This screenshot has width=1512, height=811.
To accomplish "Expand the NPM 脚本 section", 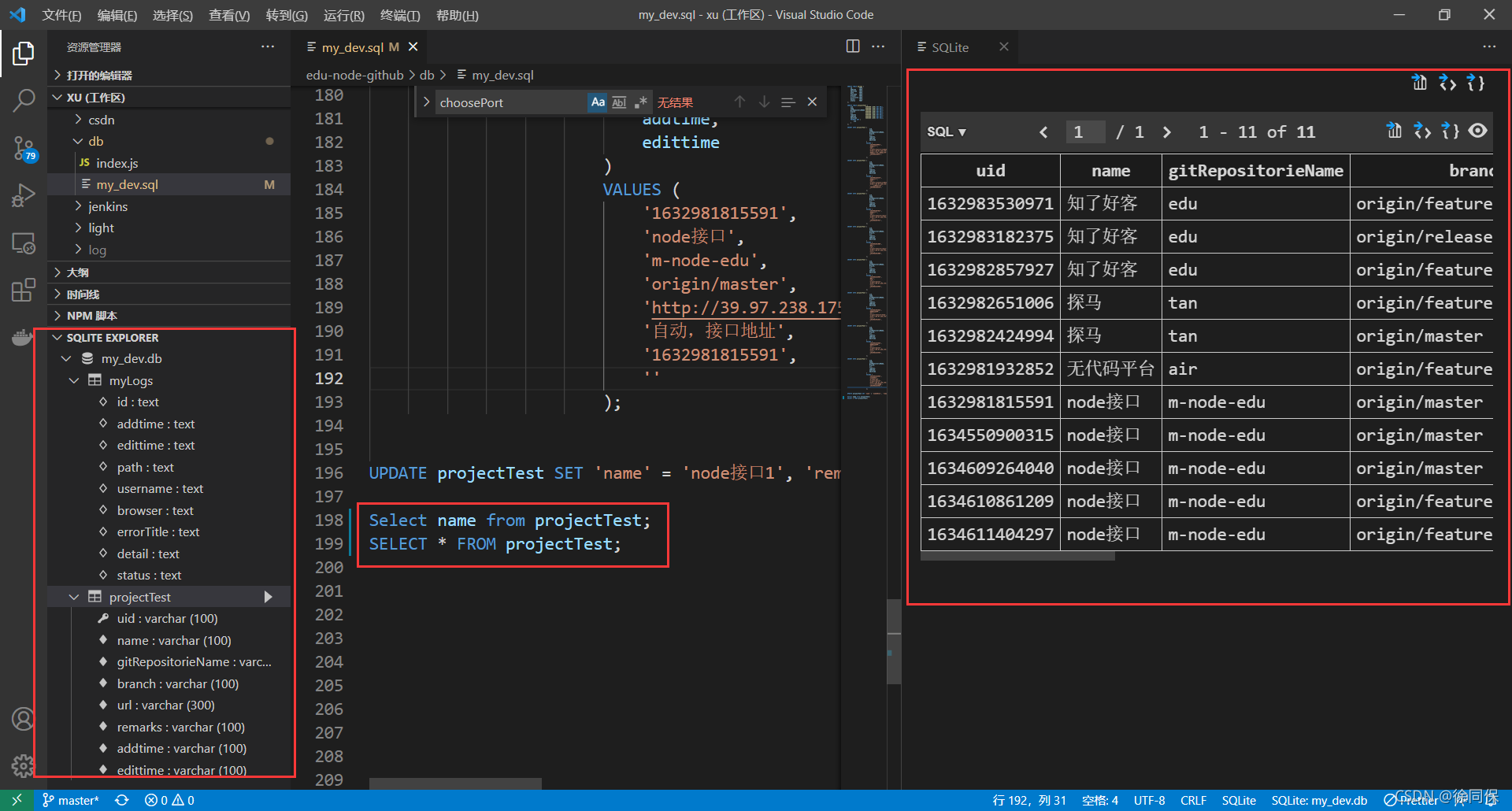I will pos(169,315).
